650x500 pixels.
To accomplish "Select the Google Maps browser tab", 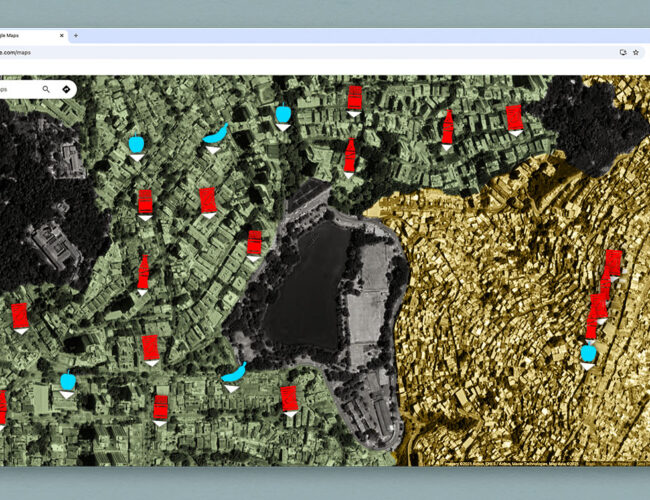I will pyautogui.click(x=25, y=35).
